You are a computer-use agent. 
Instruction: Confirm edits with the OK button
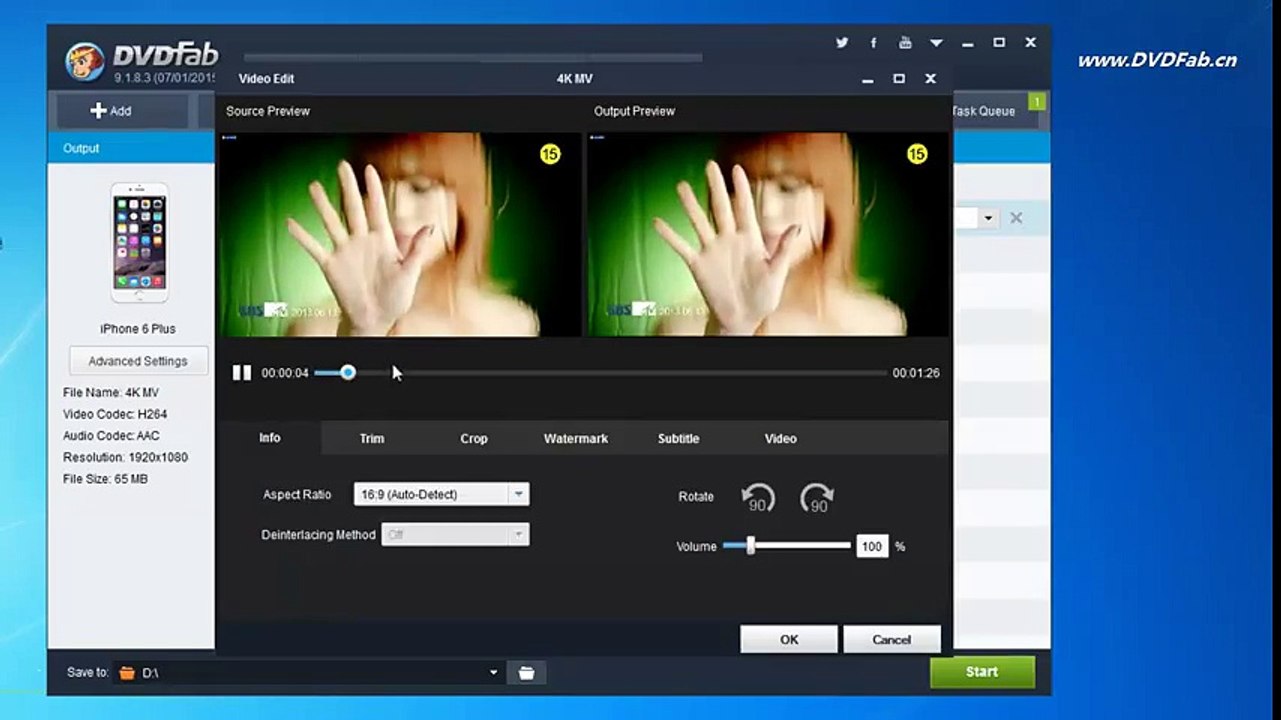point(789,640)
